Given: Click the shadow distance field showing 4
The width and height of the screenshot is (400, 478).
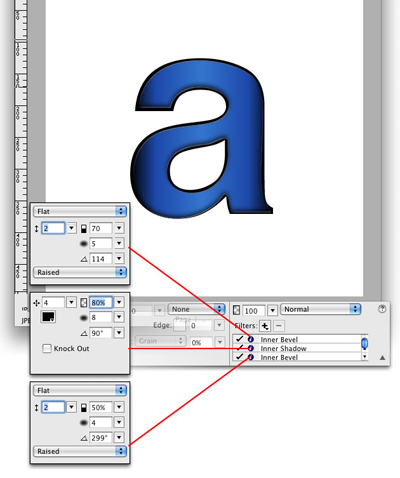Looking at the screenshot, I should (x=53, y=303).
